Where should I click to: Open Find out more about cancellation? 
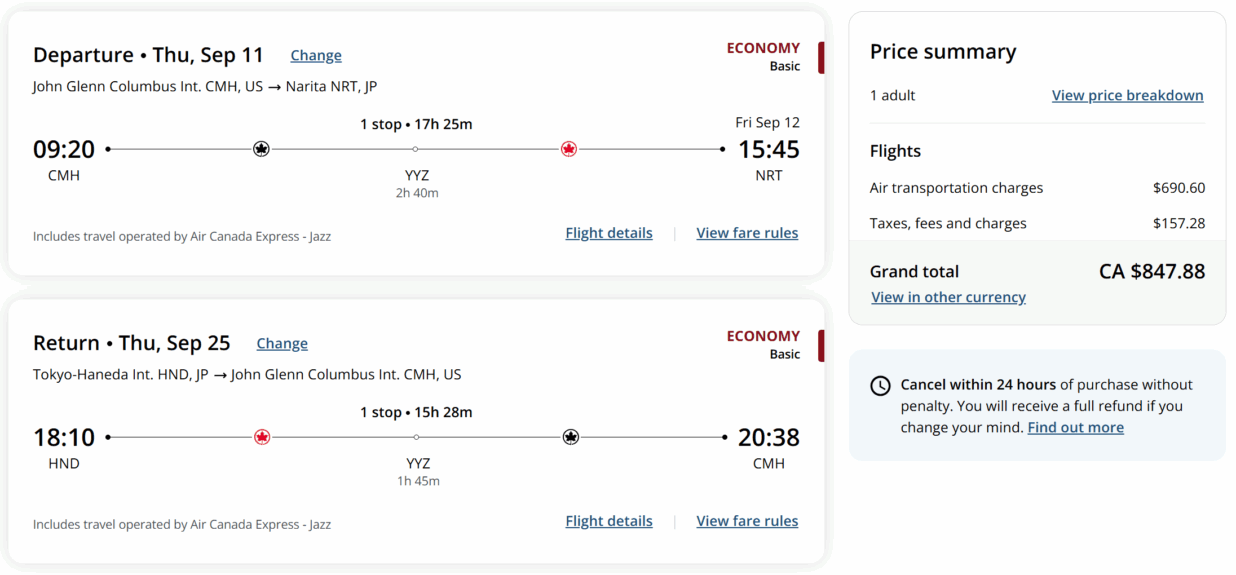pos(1075,428)
